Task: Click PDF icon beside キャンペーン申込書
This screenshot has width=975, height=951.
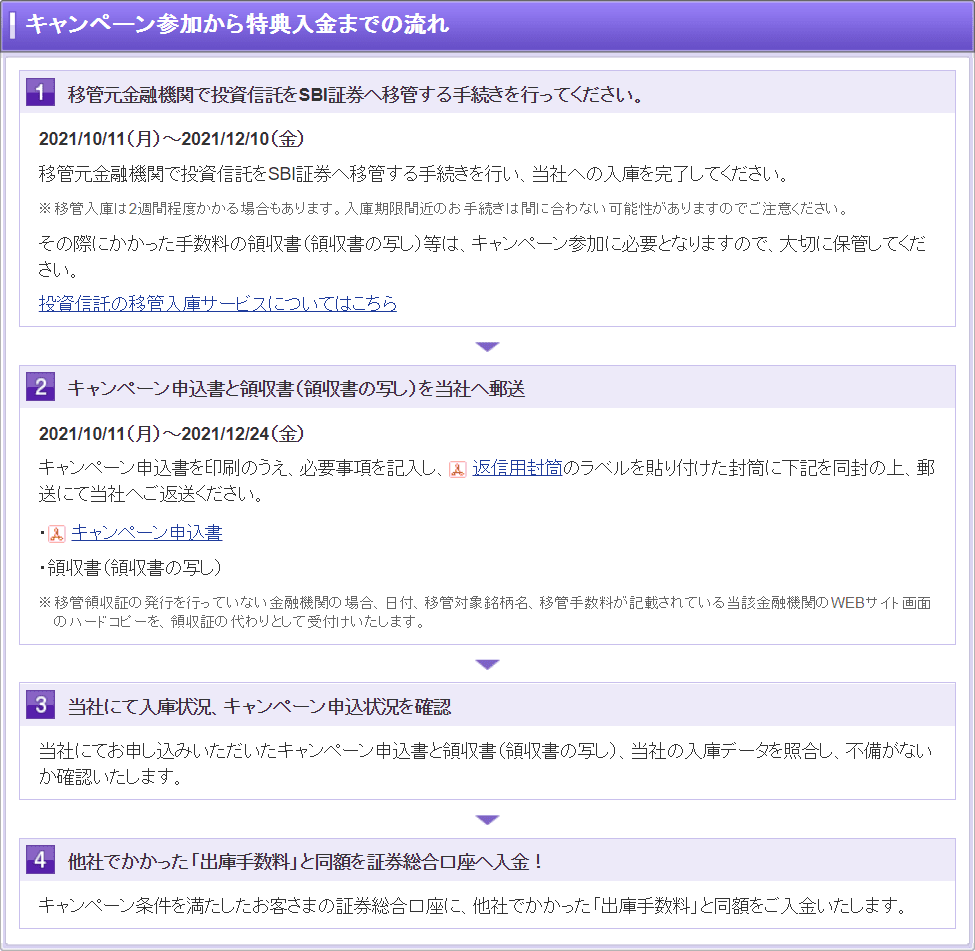Action: (57, 534)
